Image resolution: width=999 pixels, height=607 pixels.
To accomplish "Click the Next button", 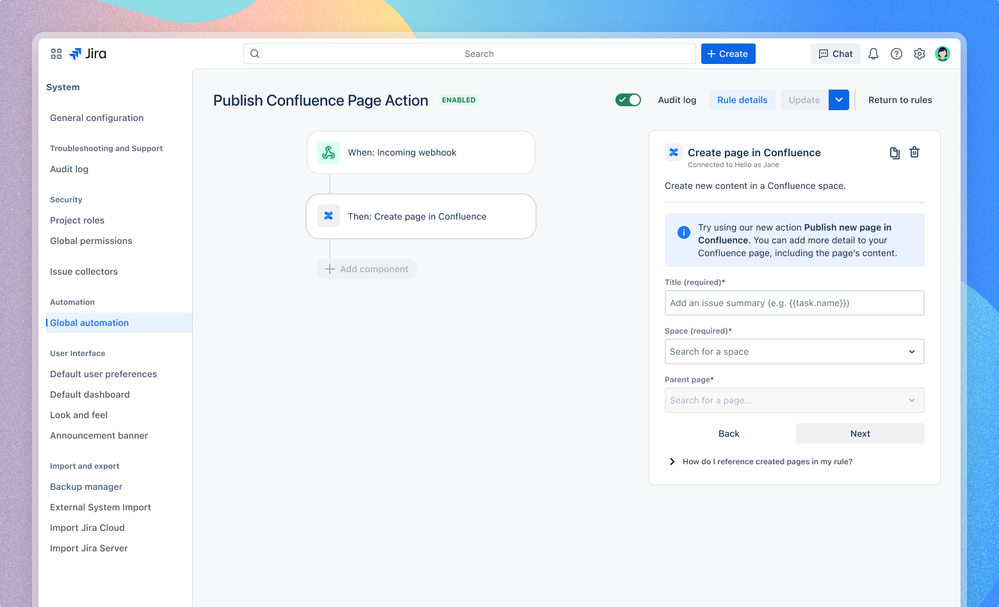I will point(860,434).
